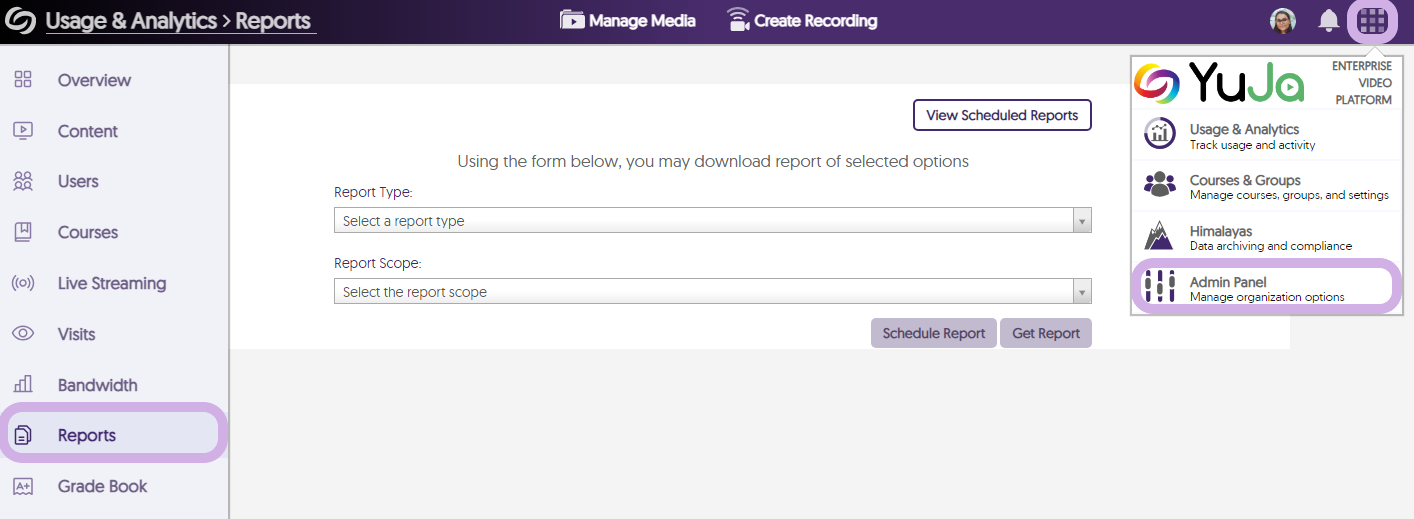Click the Create Recording camera icon
Viewport: 1414px width, 519px height.
tap(738, 20)
